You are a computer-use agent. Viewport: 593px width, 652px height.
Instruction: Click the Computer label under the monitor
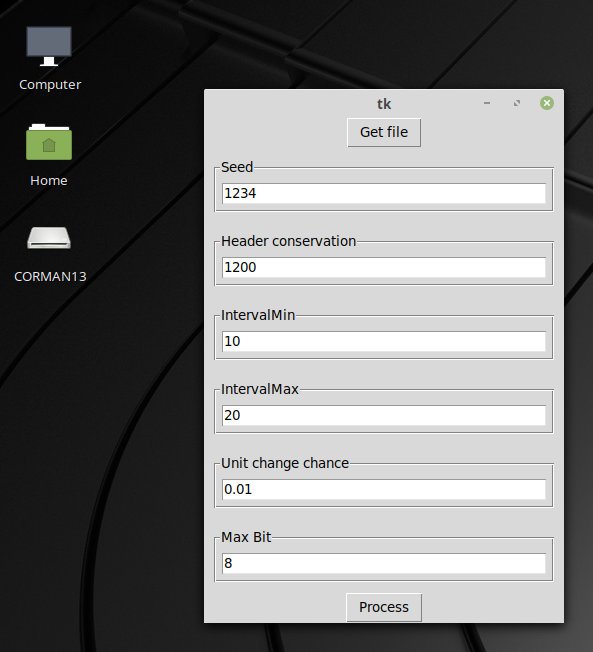50,84
